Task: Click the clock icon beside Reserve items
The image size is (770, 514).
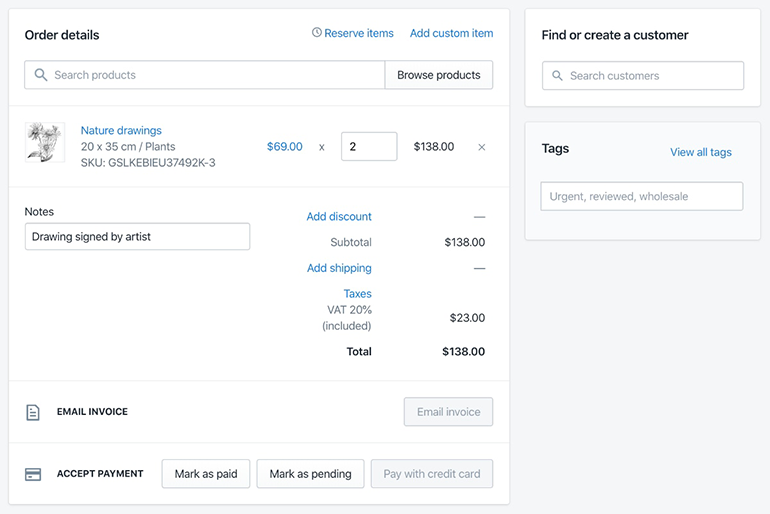Action: tap(317, 32)
